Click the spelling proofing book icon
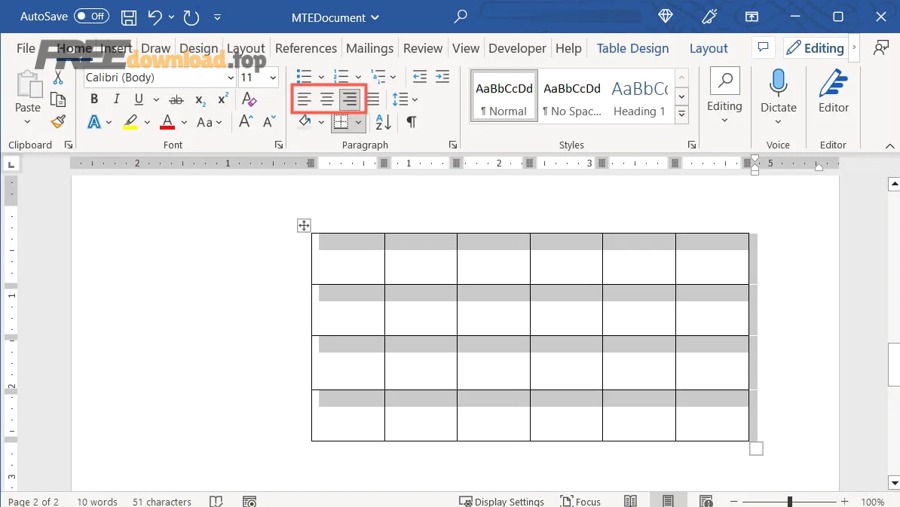The height and width of the screenshot is (507, 900). [x=216, y=501]
